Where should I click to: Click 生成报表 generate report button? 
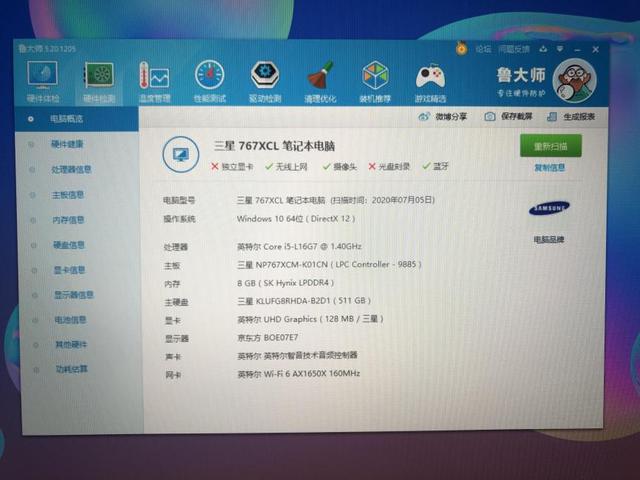coord(571,117)
